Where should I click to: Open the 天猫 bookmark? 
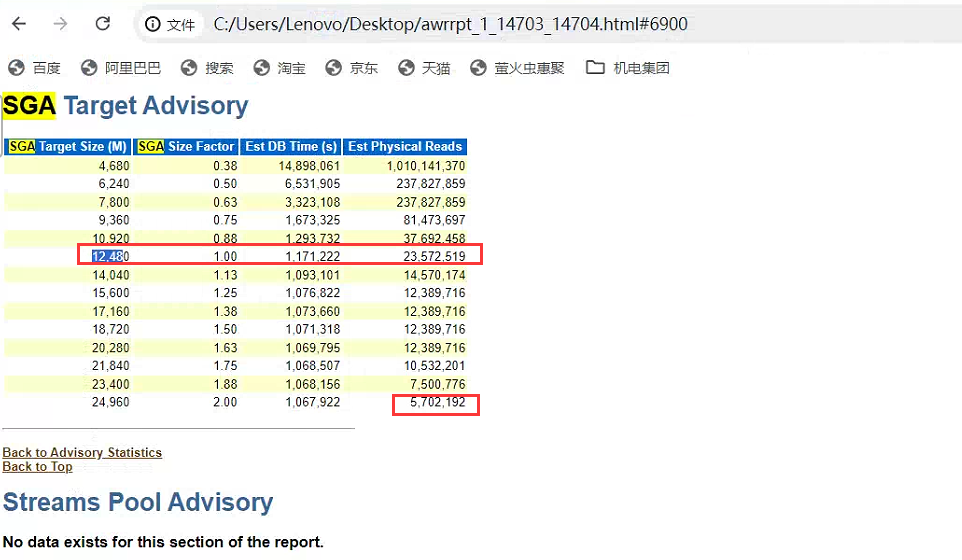(x=424, y=67)
